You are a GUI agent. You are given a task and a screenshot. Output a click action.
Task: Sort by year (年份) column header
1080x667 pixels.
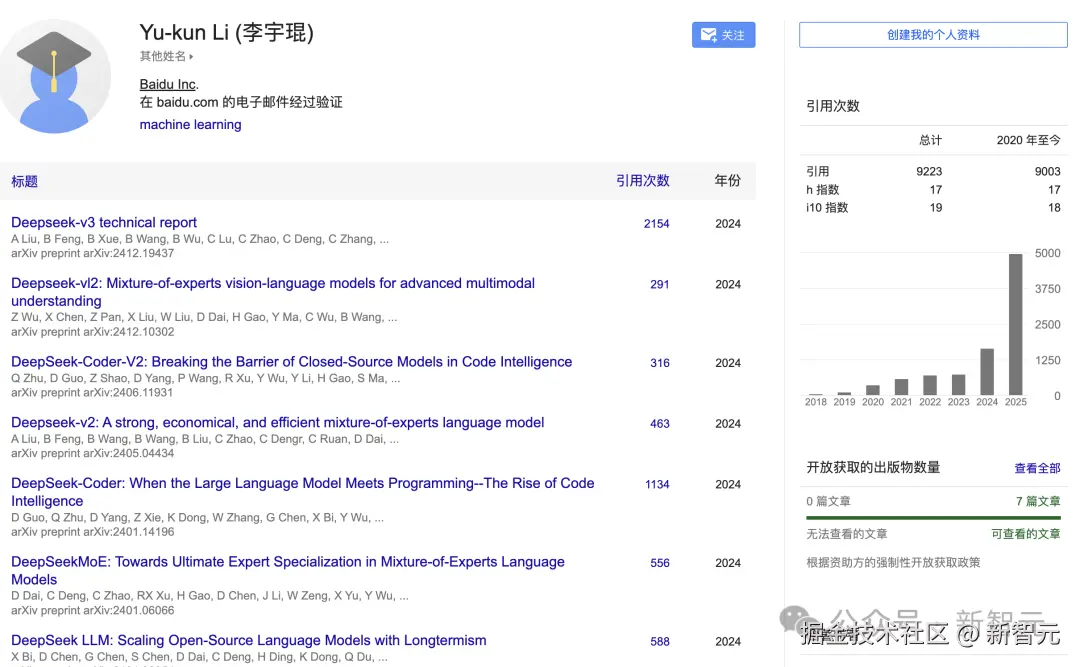click(x=727, y=181)
